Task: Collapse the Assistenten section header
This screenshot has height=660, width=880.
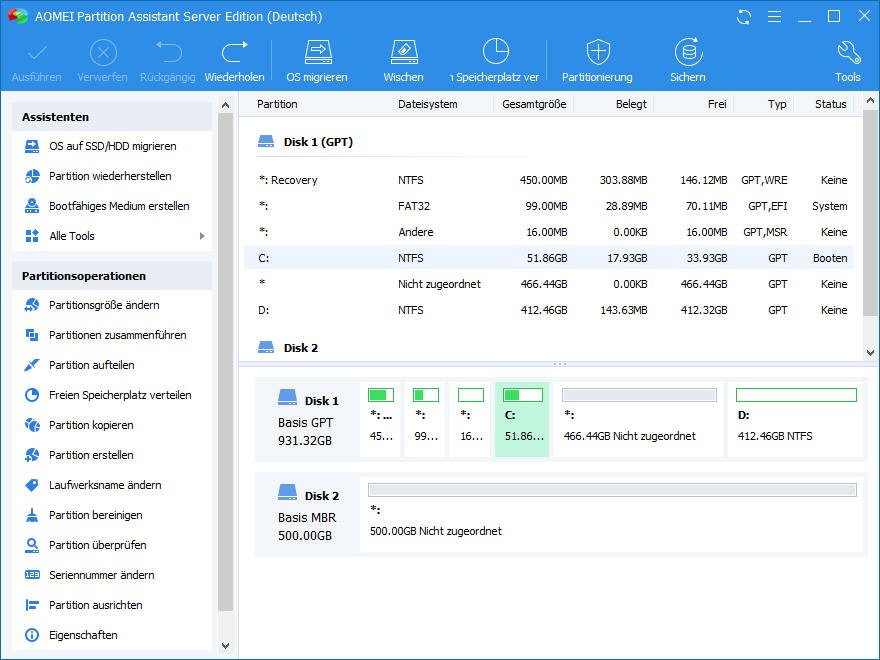Action: 112,117
